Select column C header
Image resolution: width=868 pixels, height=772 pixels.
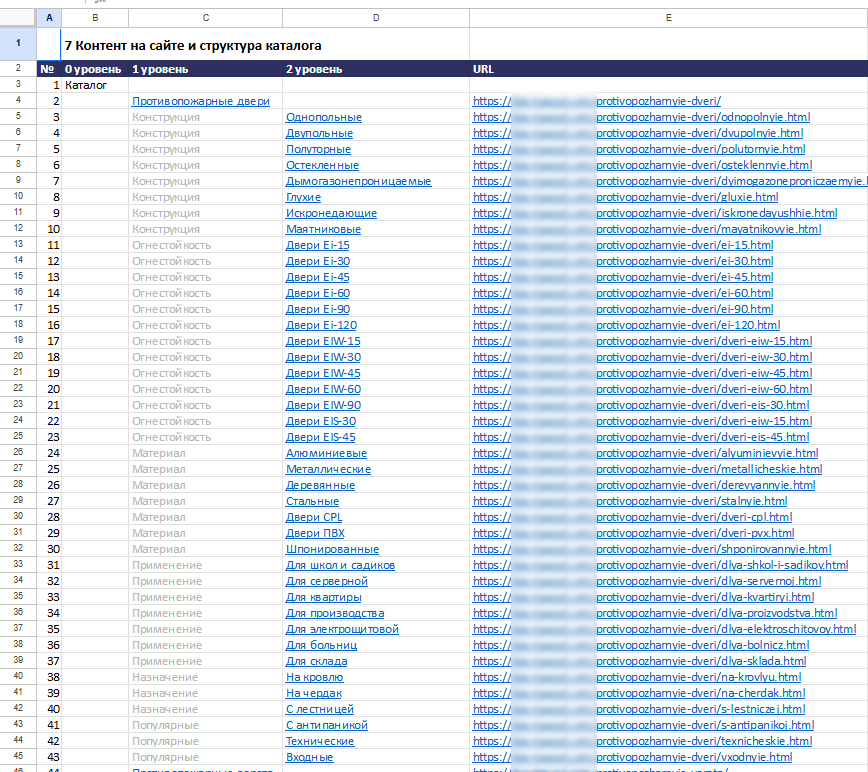(x=205, y=18)
